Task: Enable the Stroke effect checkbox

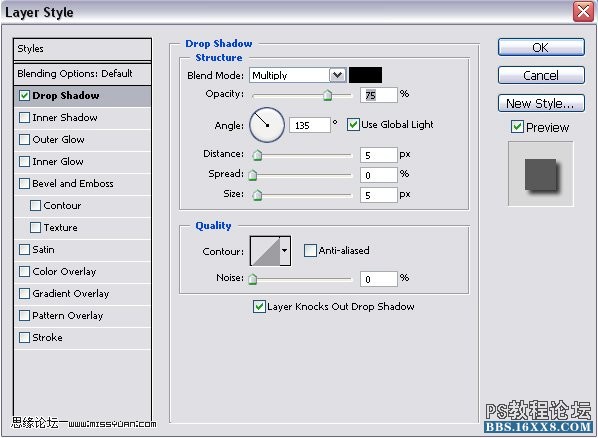Action: tap(24, 337)
